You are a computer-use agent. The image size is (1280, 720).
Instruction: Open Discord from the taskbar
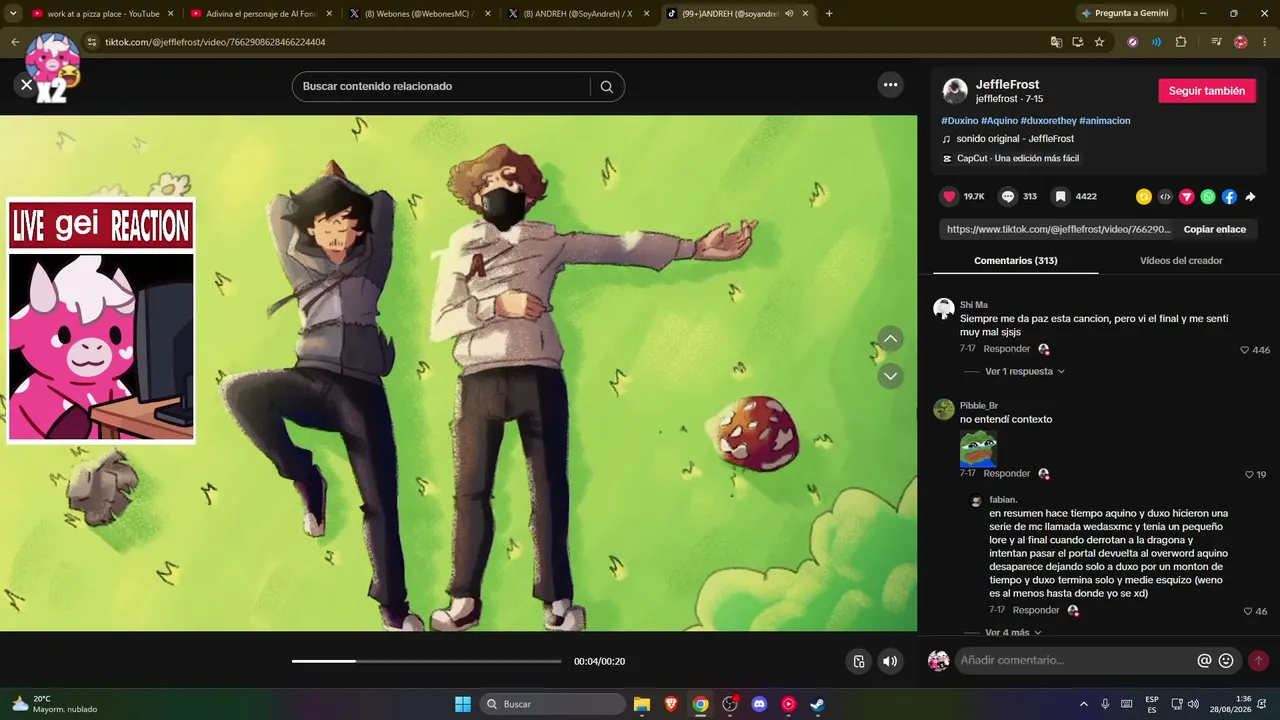(759, 704)
